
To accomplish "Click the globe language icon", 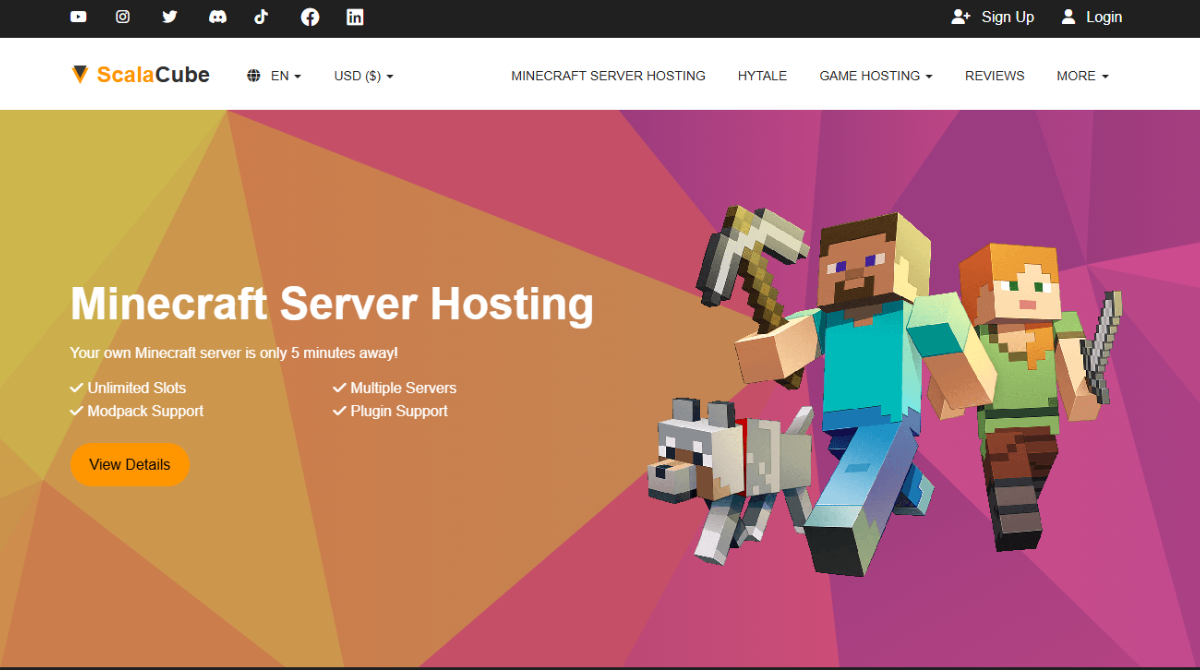I will [x=254, y=76].
